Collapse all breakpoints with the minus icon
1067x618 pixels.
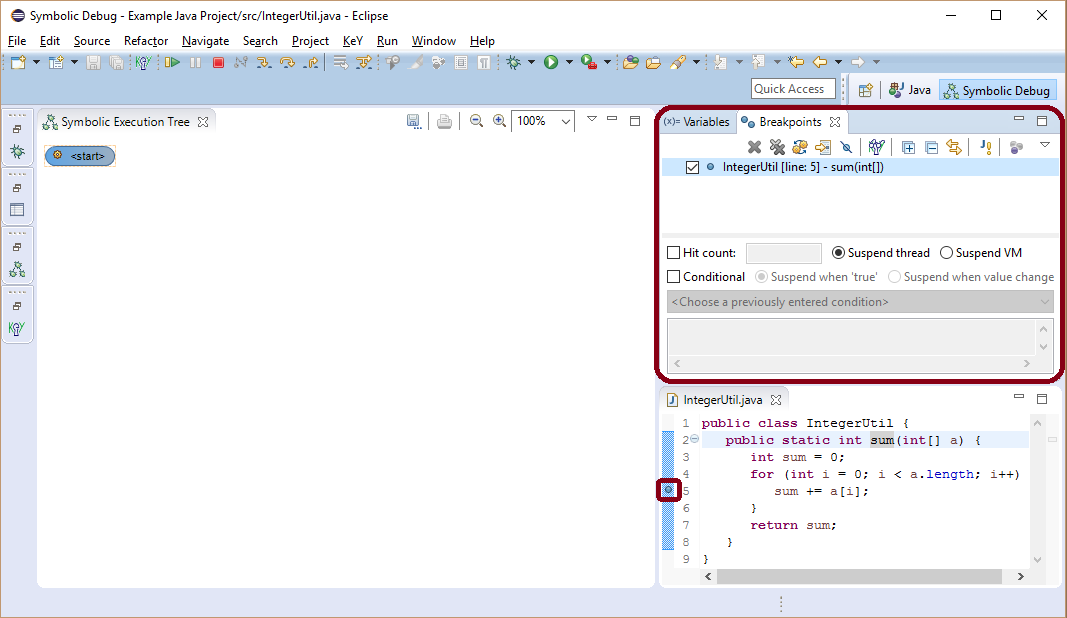click(x=932, y=147)
